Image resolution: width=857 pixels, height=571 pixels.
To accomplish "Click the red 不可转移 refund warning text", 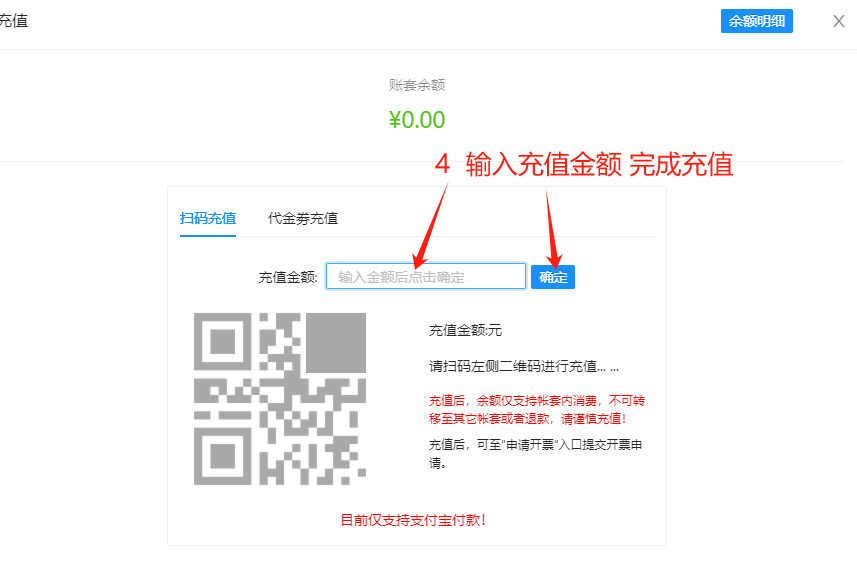I will click(x=537, y=410).
